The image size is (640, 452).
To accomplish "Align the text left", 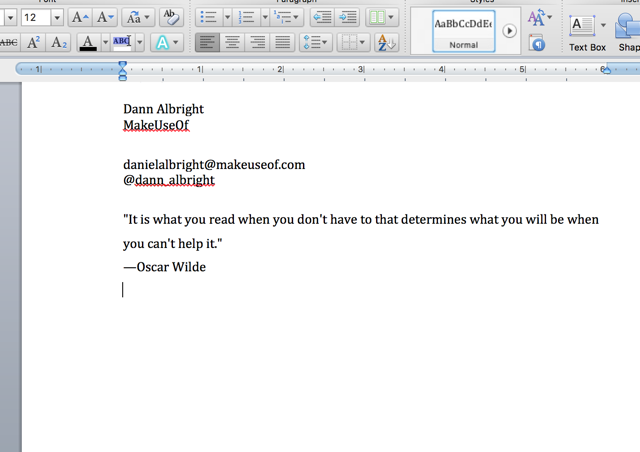I will [x=207, y=42].
